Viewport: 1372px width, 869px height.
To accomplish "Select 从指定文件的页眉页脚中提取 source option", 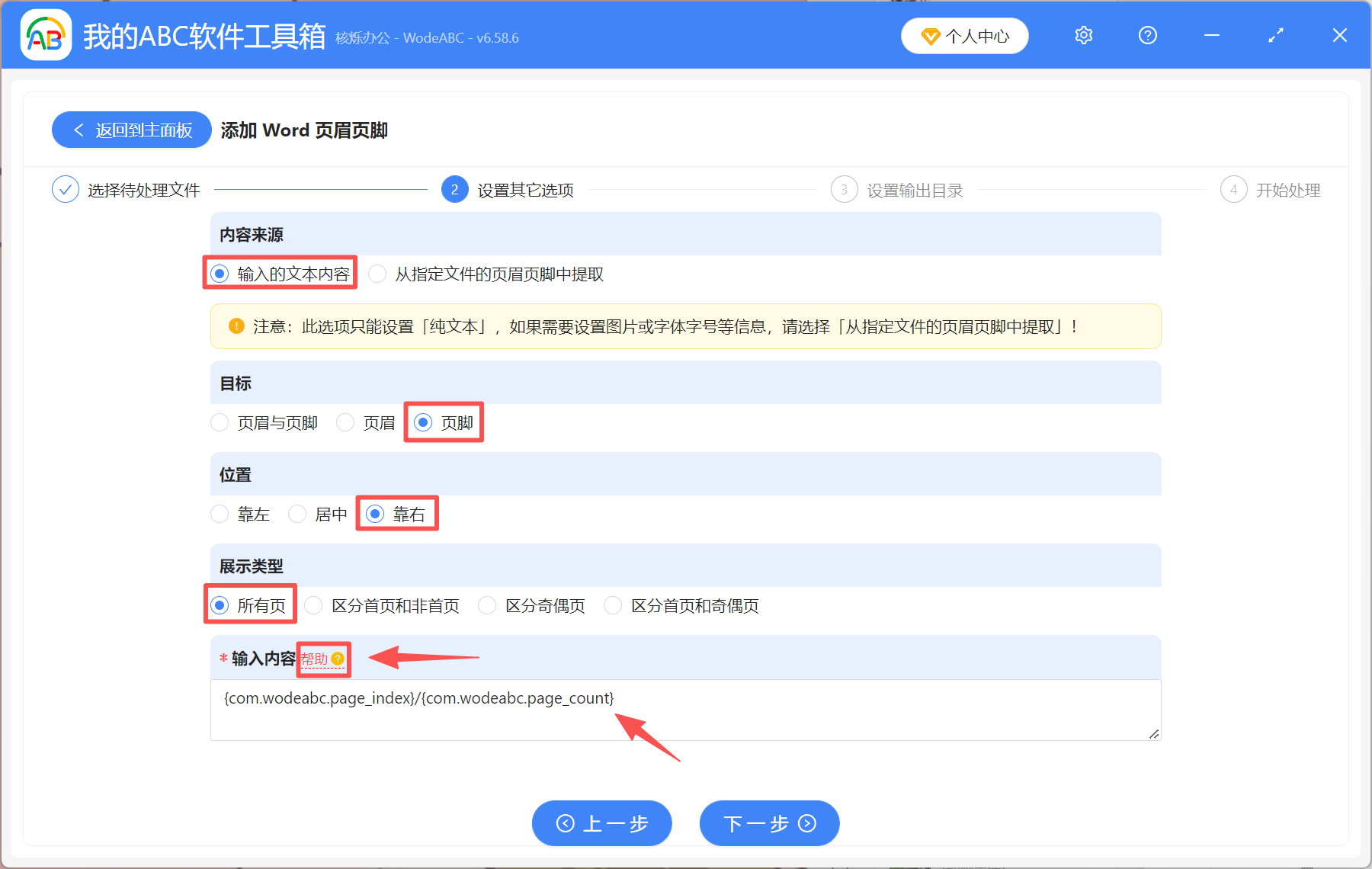I will 377,274.
